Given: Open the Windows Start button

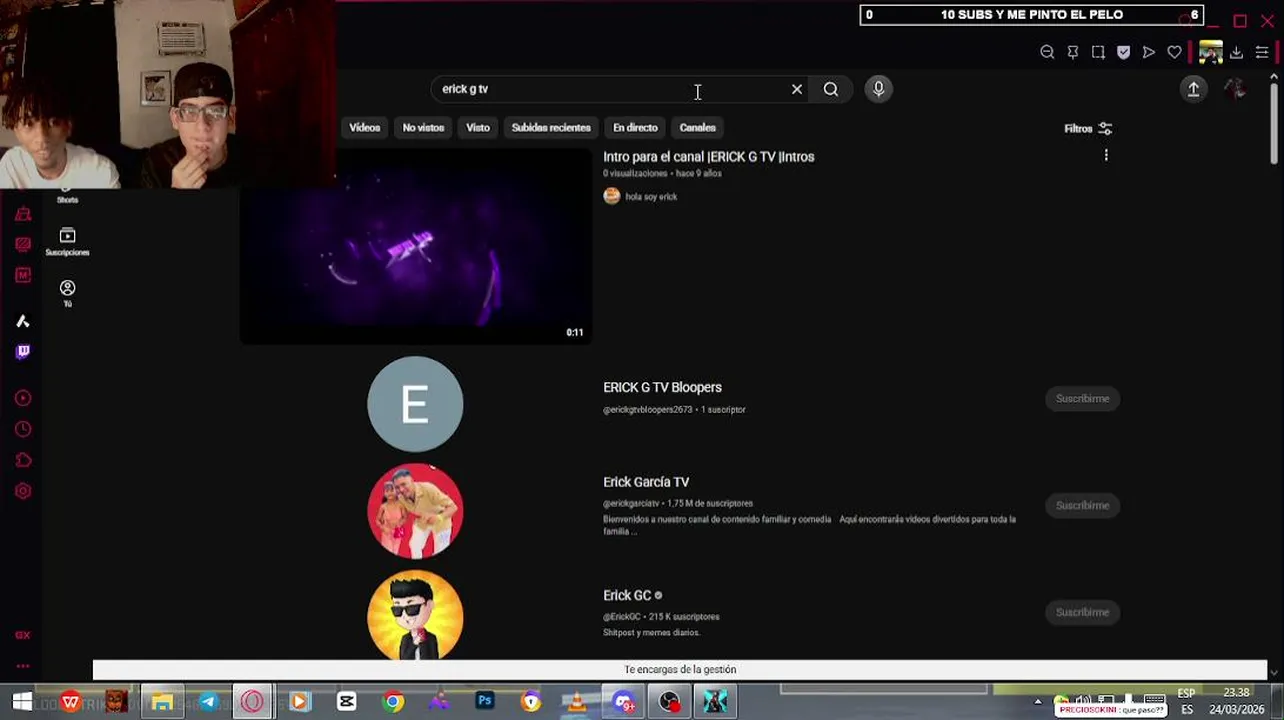Looking at the screenshot, I should coord(22,702).
